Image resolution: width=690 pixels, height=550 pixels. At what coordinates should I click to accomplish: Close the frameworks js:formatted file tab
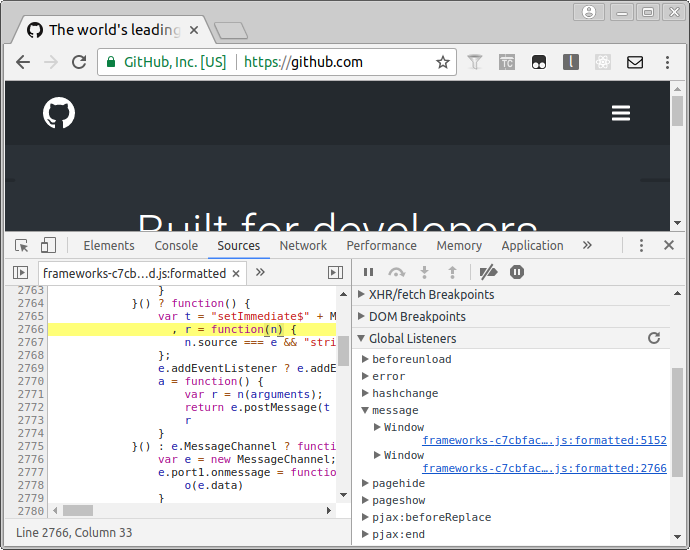tap(236, 274)
